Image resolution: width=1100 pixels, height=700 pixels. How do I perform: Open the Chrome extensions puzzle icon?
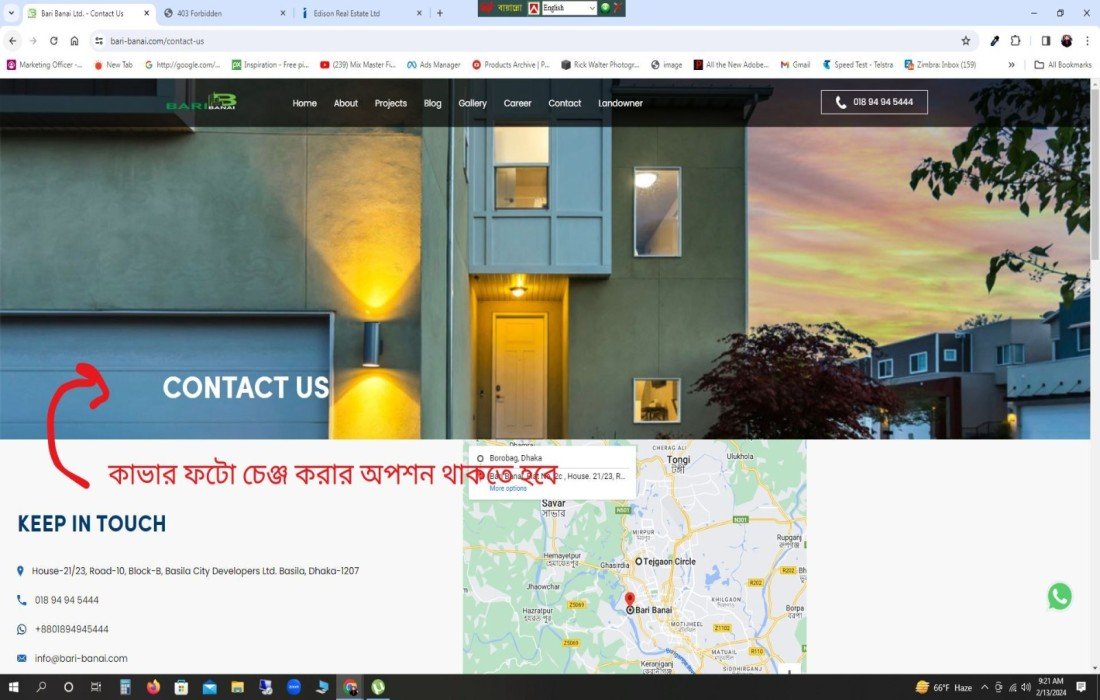pyautogui.click(x=1016, y=41)
